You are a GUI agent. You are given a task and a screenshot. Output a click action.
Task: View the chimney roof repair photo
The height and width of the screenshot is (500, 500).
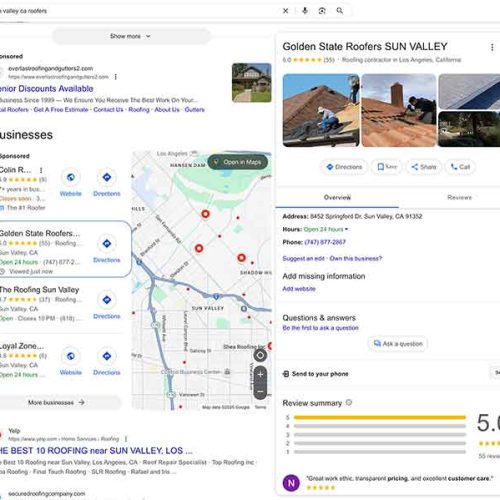pos(399,110)
